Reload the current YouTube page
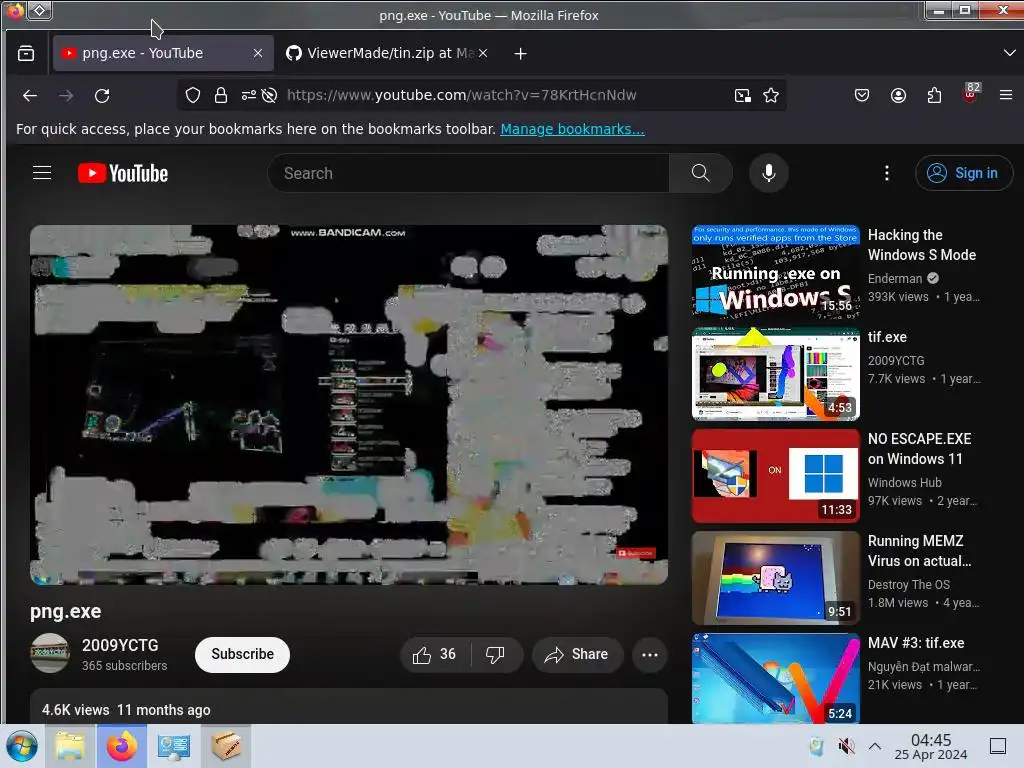 coord(102,95)
